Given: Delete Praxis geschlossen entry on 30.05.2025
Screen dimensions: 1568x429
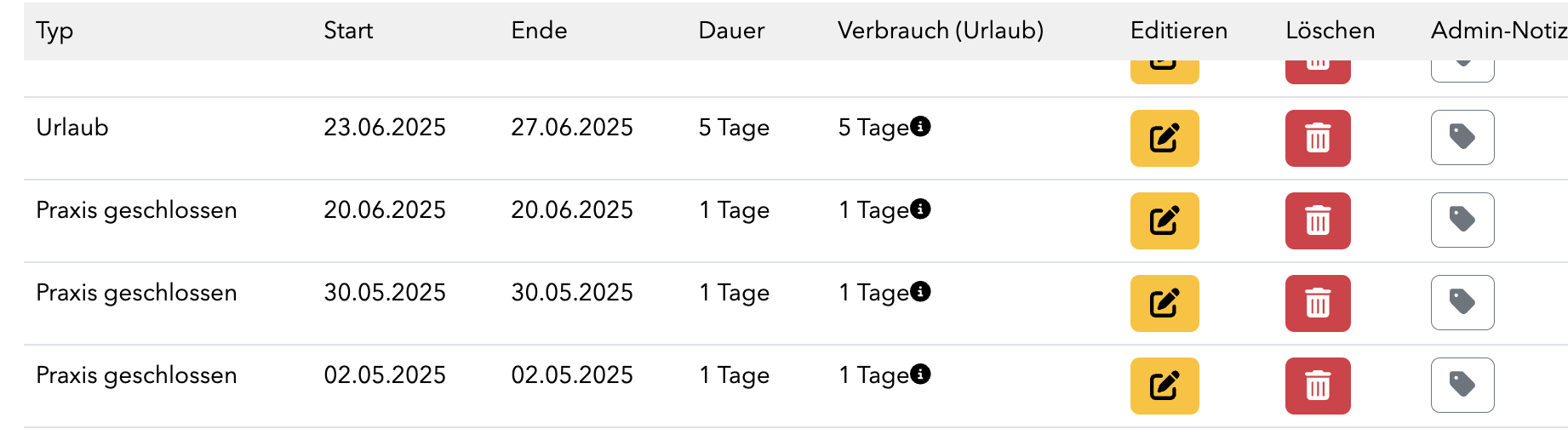Looking at the screenshot, I should [x=1318, y=303].
